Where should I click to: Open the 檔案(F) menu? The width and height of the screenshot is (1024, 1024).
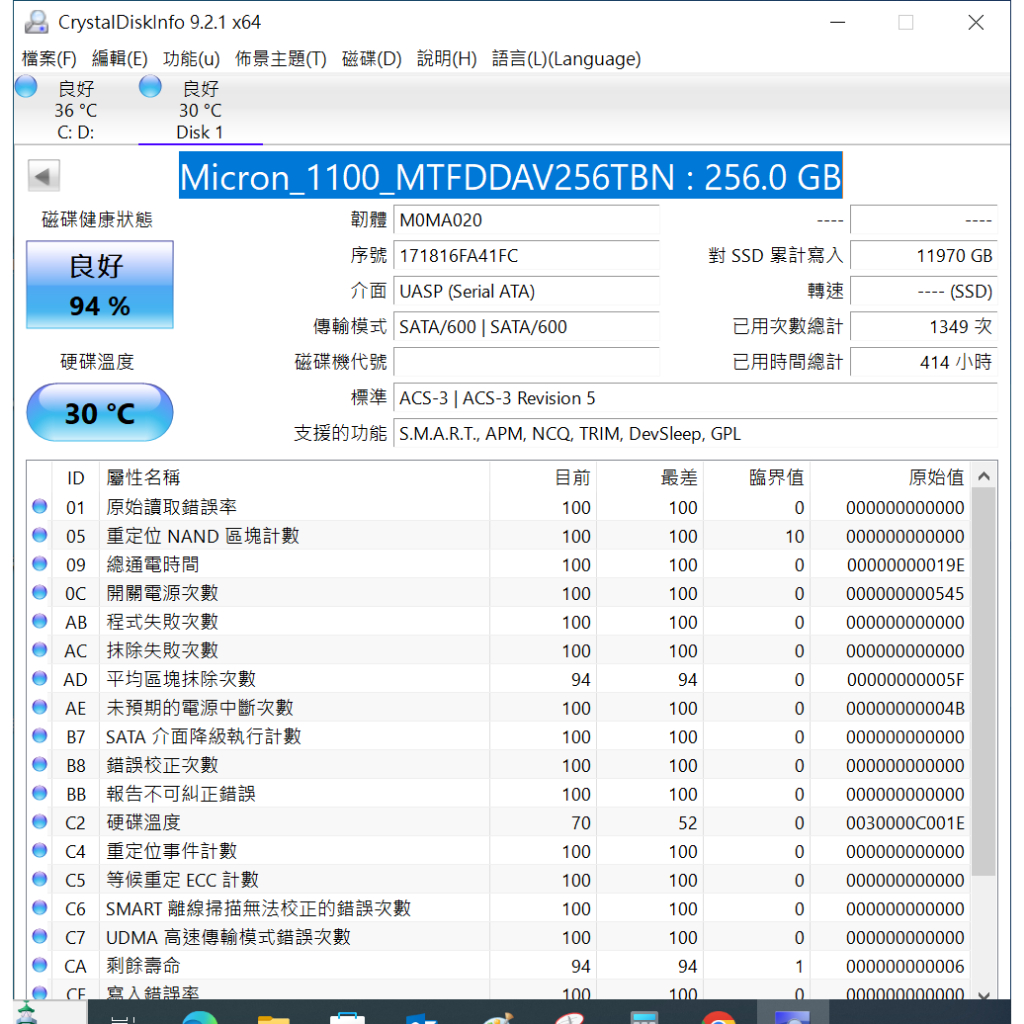[x=49, y=59]
